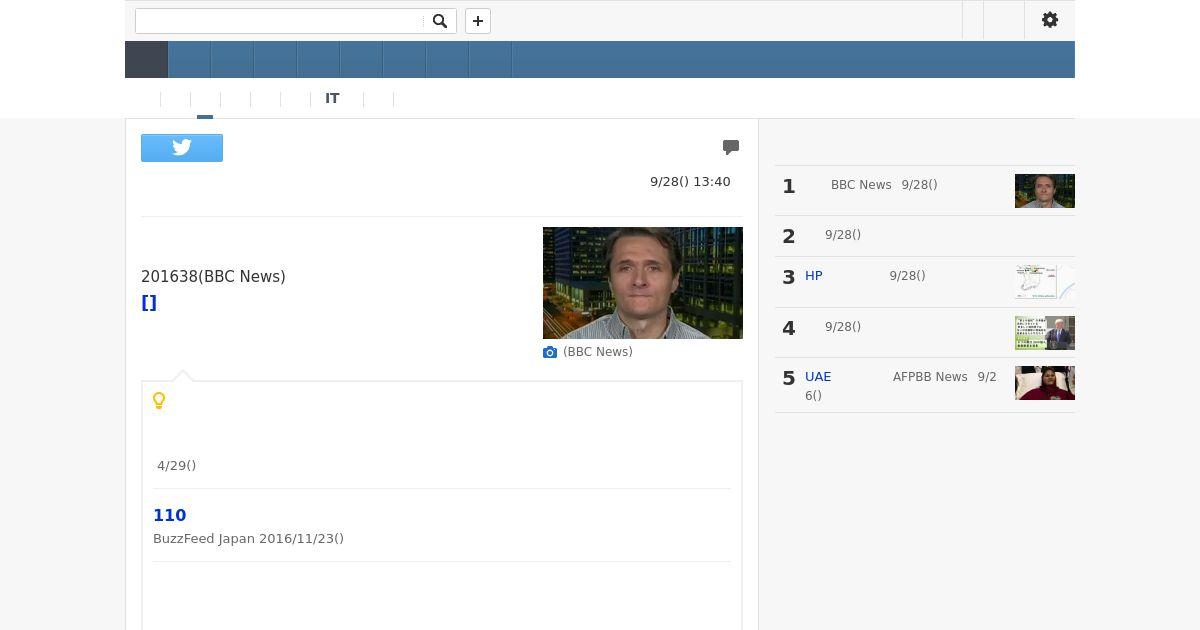The width and height of the screenshot is (1200, 630).
Task: Click the thumbnail of ranking item 1
Action: 1045,191
